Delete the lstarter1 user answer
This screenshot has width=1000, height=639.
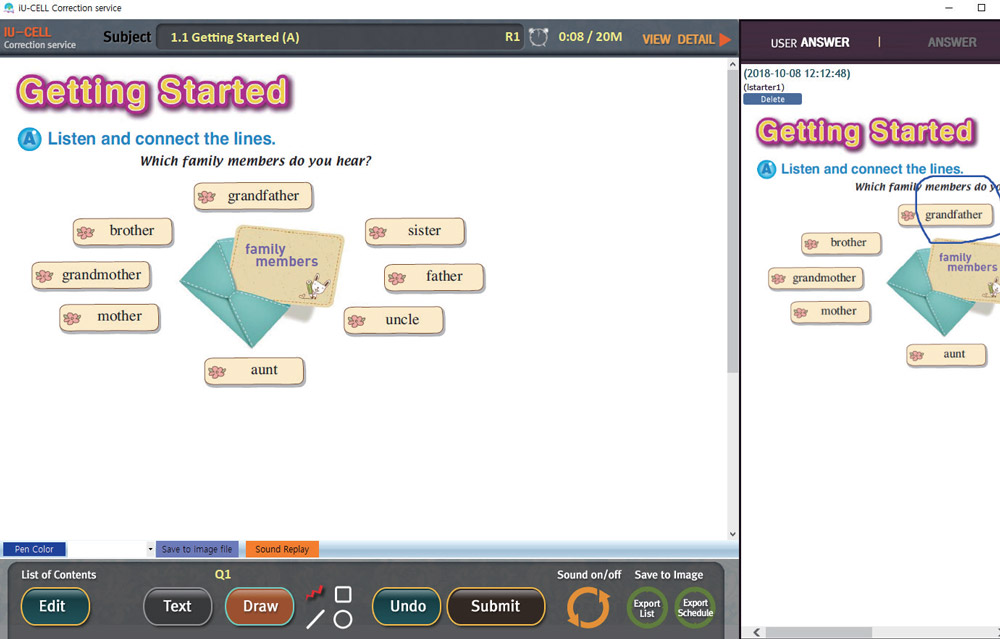click(x=772, y=99)
